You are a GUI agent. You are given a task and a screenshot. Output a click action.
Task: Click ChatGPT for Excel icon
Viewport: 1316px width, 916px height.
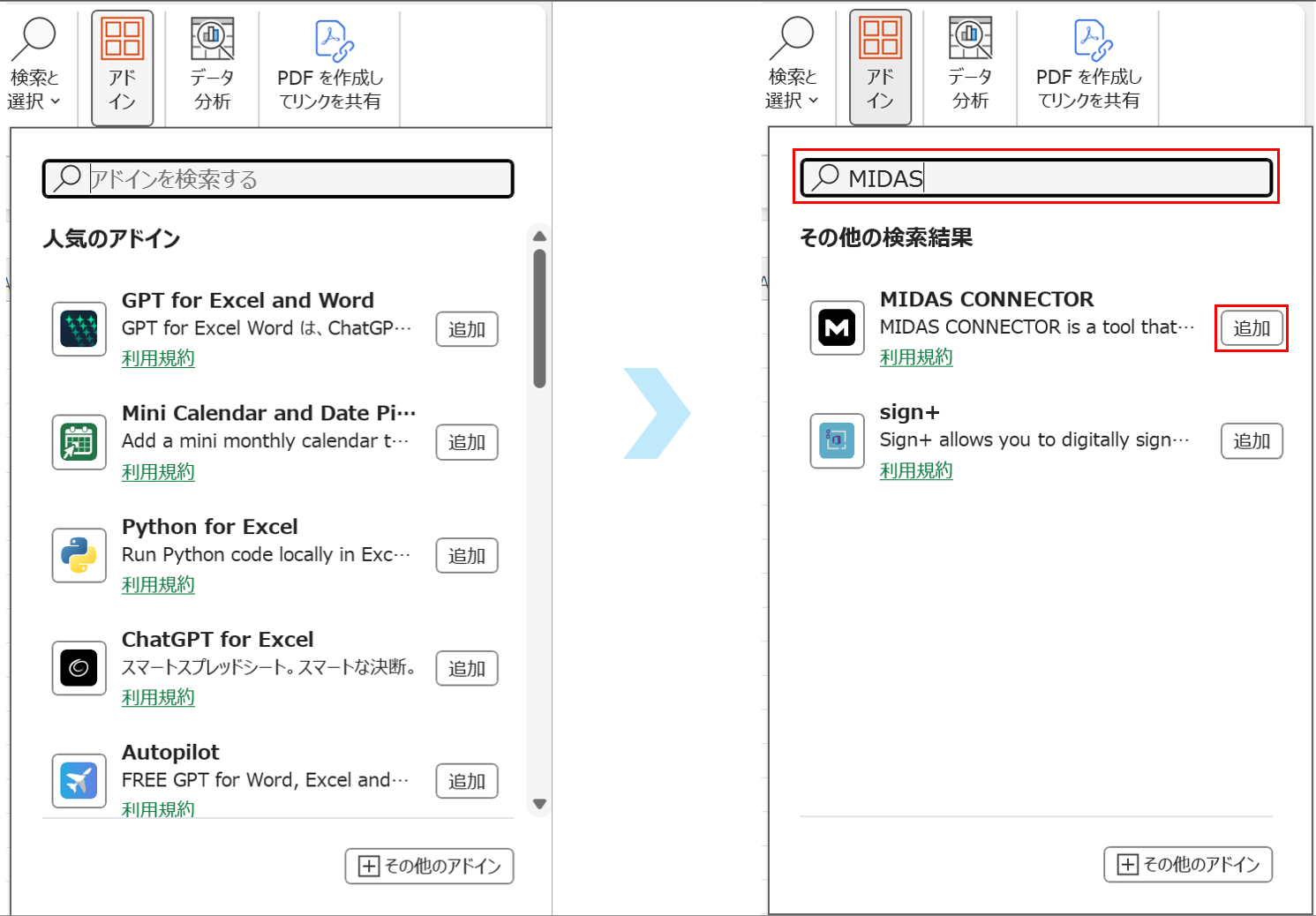79,668
